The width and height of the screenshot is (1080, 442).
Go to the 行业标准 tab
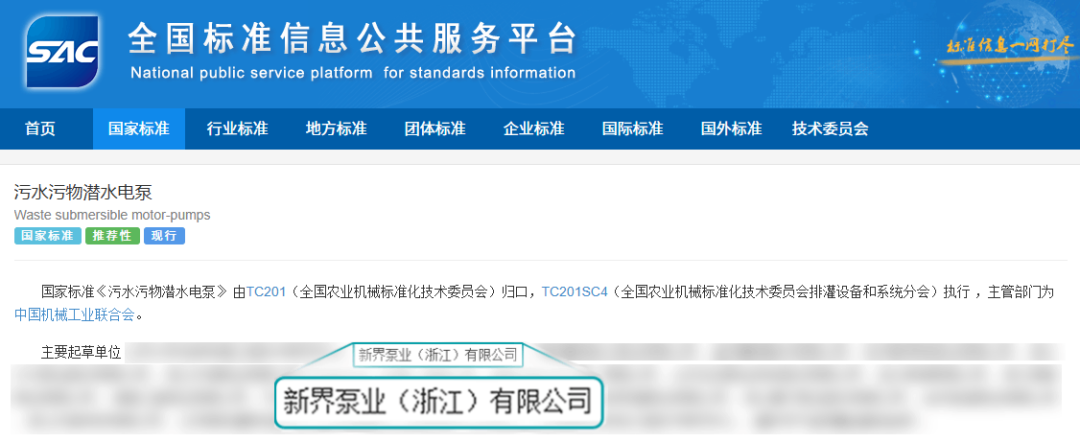(237, 129)
